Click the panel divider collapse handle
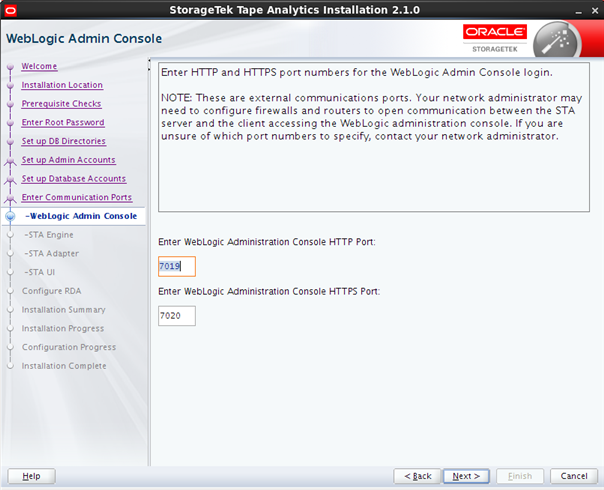 click(x=149, y=64)
